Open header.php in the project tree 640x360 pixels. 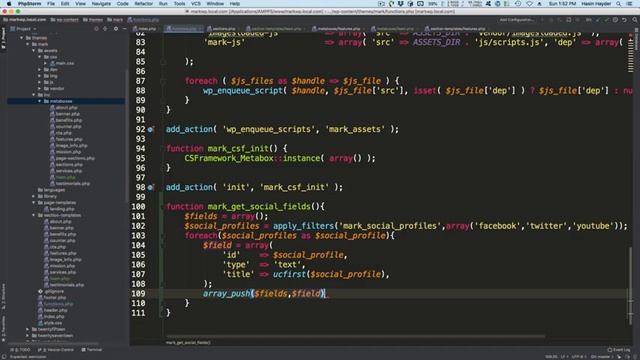coord(53,310)
